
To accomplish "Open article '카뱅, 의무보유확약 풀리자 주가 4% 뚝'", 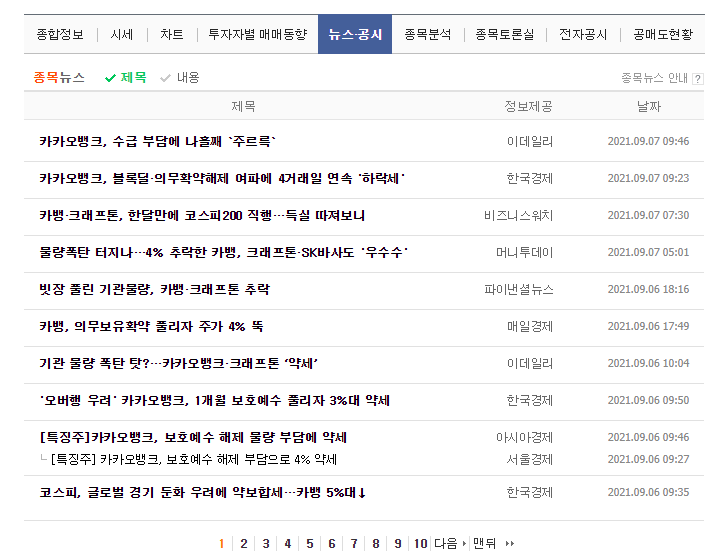I will (151, 326).
